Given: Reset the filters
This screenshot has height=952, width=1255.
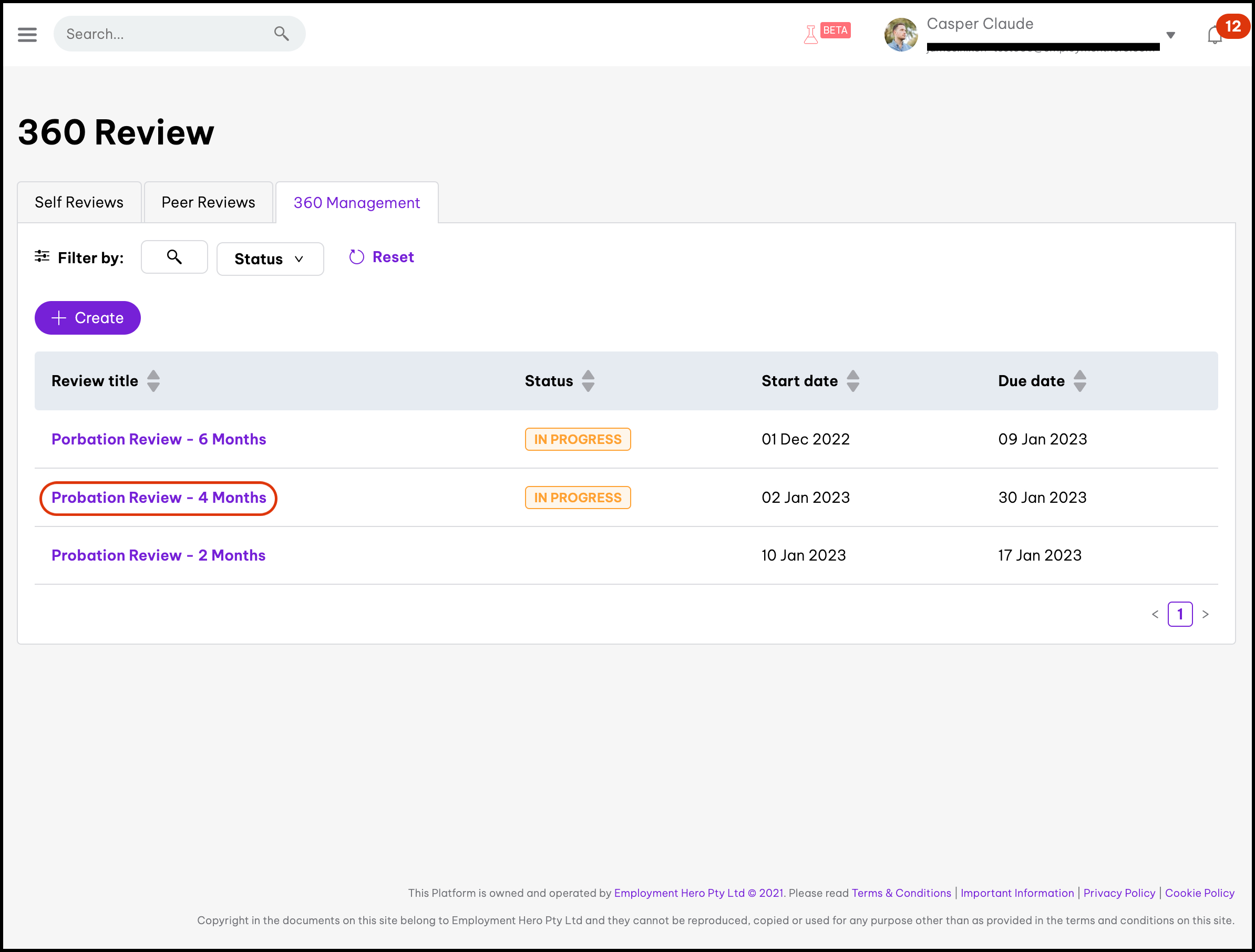Looking at the screenshot, I should [382, 257].
